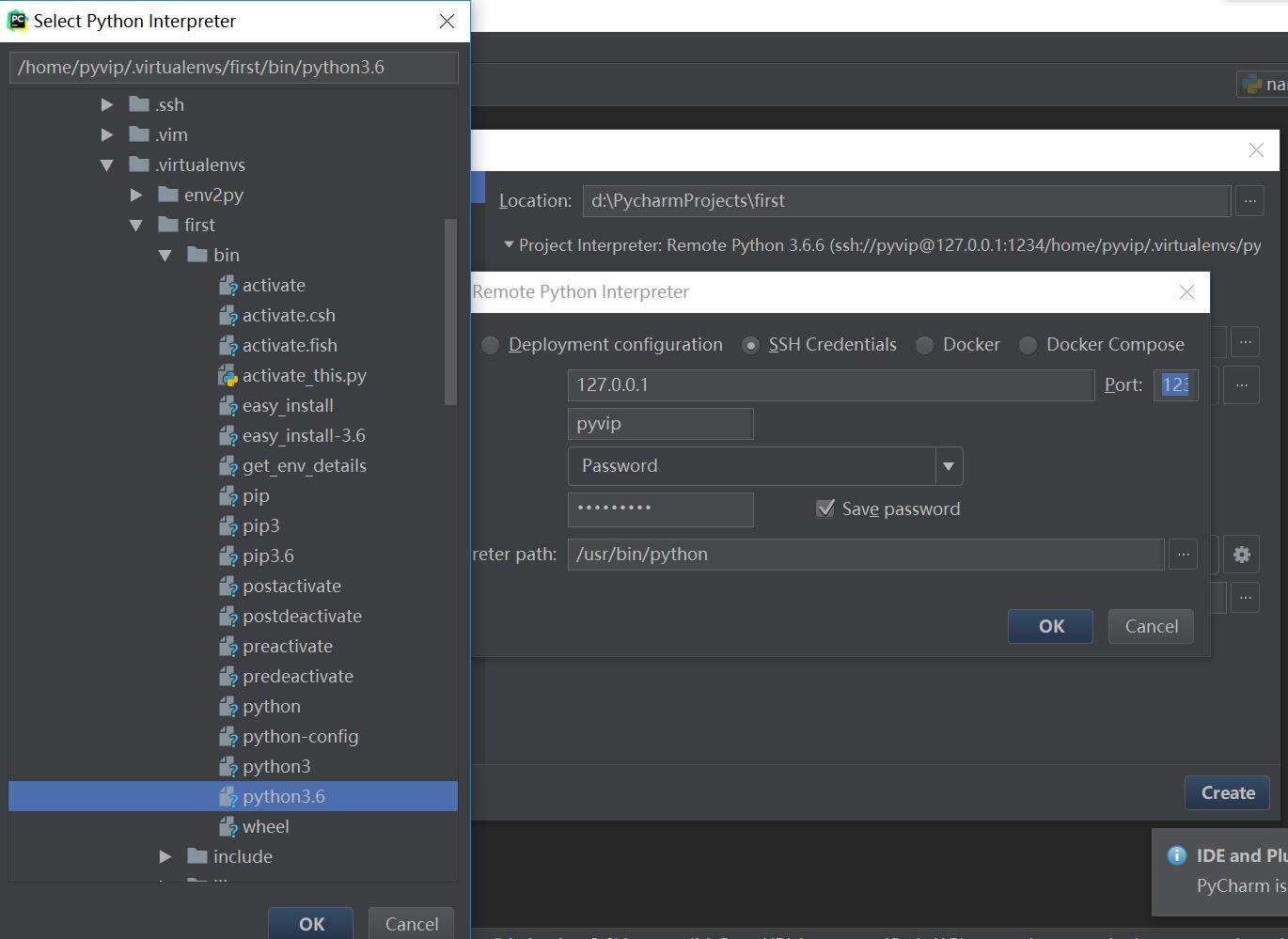Cancel the Select Python Interpreter dialog
The image size is (1288, 939).
click(x=412, y=924)
